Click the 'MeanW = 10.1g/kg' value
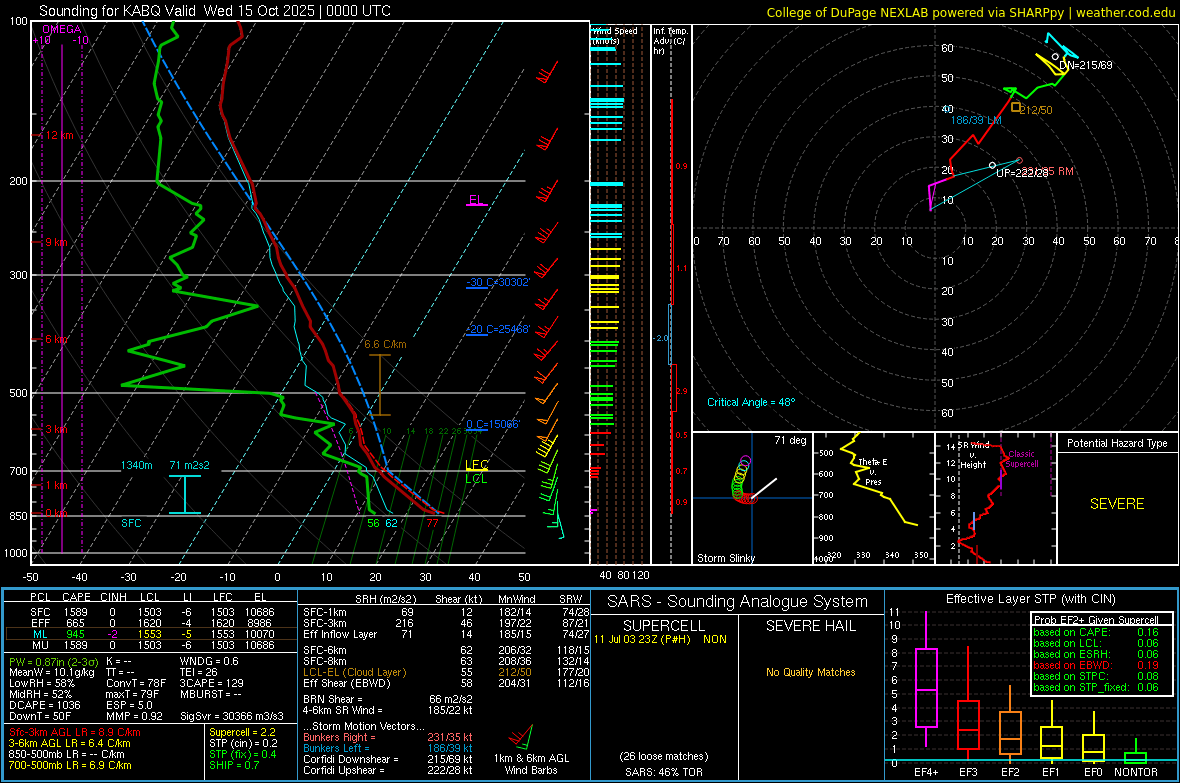Viewport: 1180px width, 783px height. [51, 672]
